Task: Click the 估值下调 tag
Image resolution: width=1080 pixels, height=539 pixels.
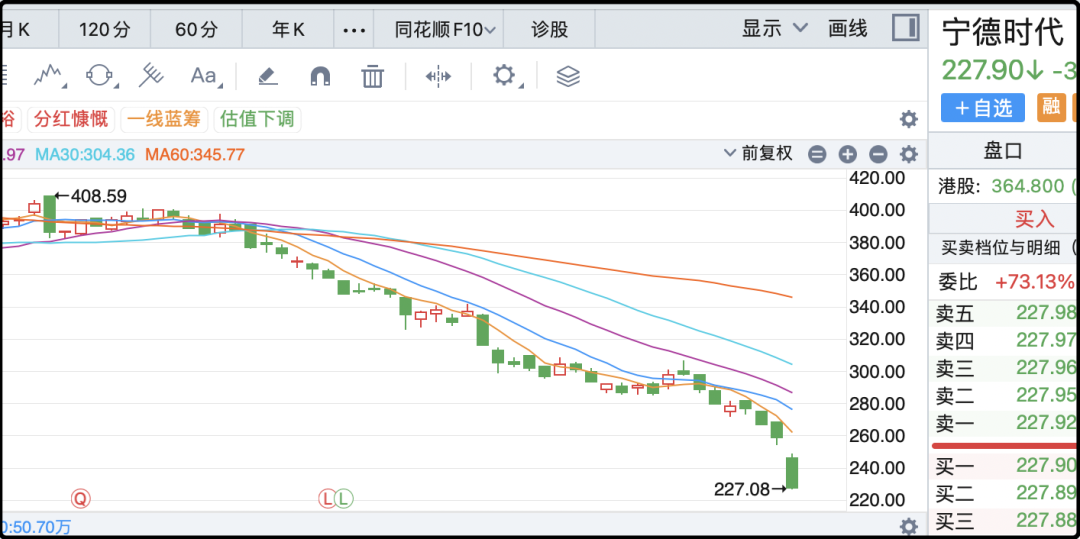Action: click(x=257, y=119)
